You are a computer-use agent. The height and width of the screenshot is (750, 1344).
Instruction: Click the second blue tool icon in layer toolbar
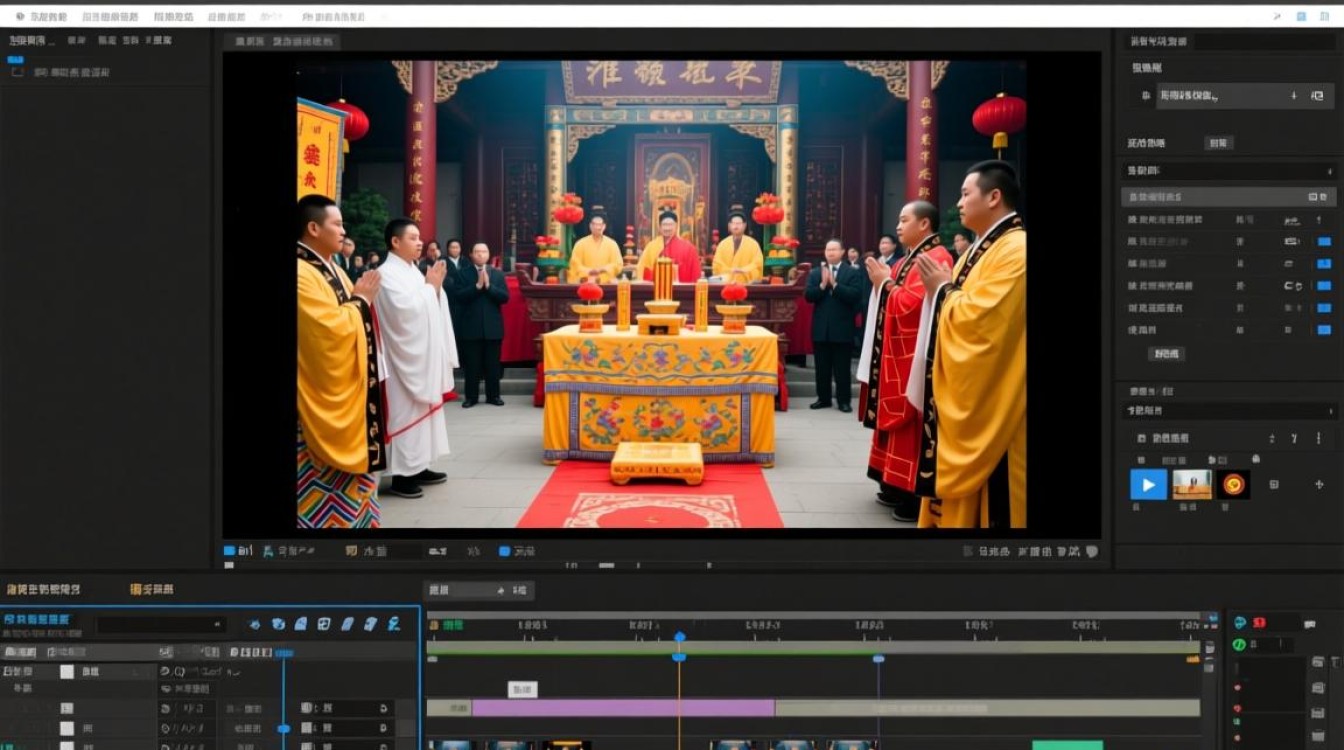[x=279, y=624]
